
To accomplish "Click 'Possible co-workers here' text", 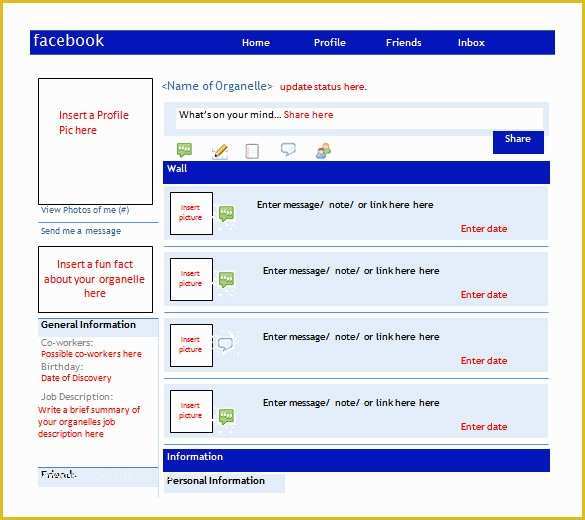I will (x=91, y=354).
